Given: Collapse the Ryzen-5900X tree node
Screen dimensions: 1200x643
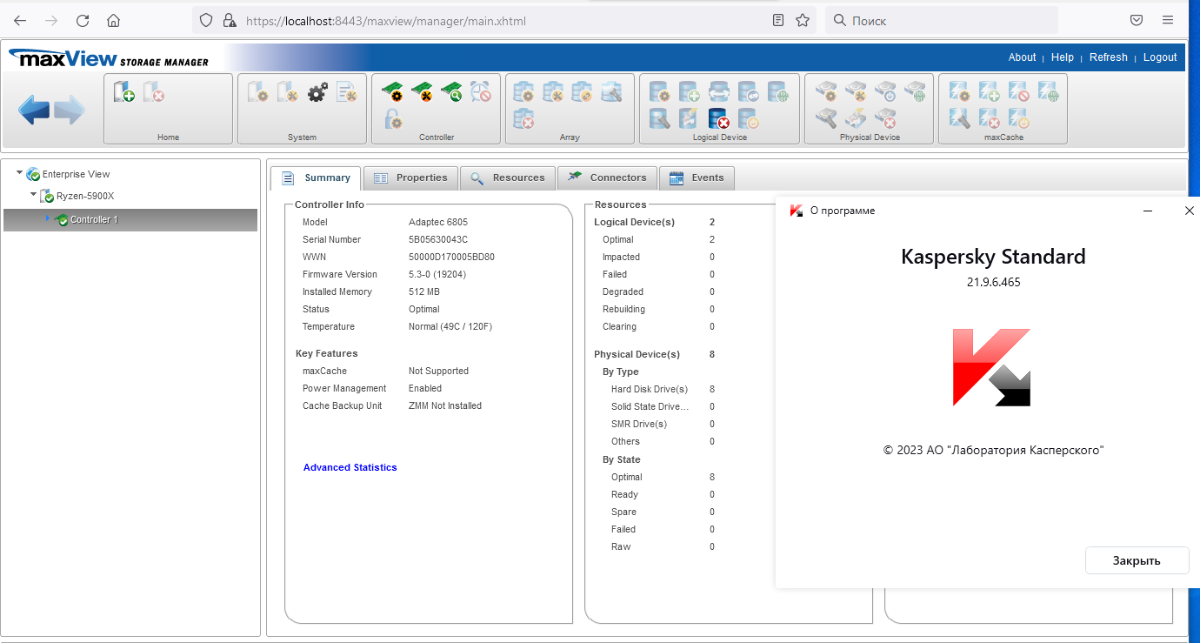Looking at the screenshot, I should click(x=33, y=196).
